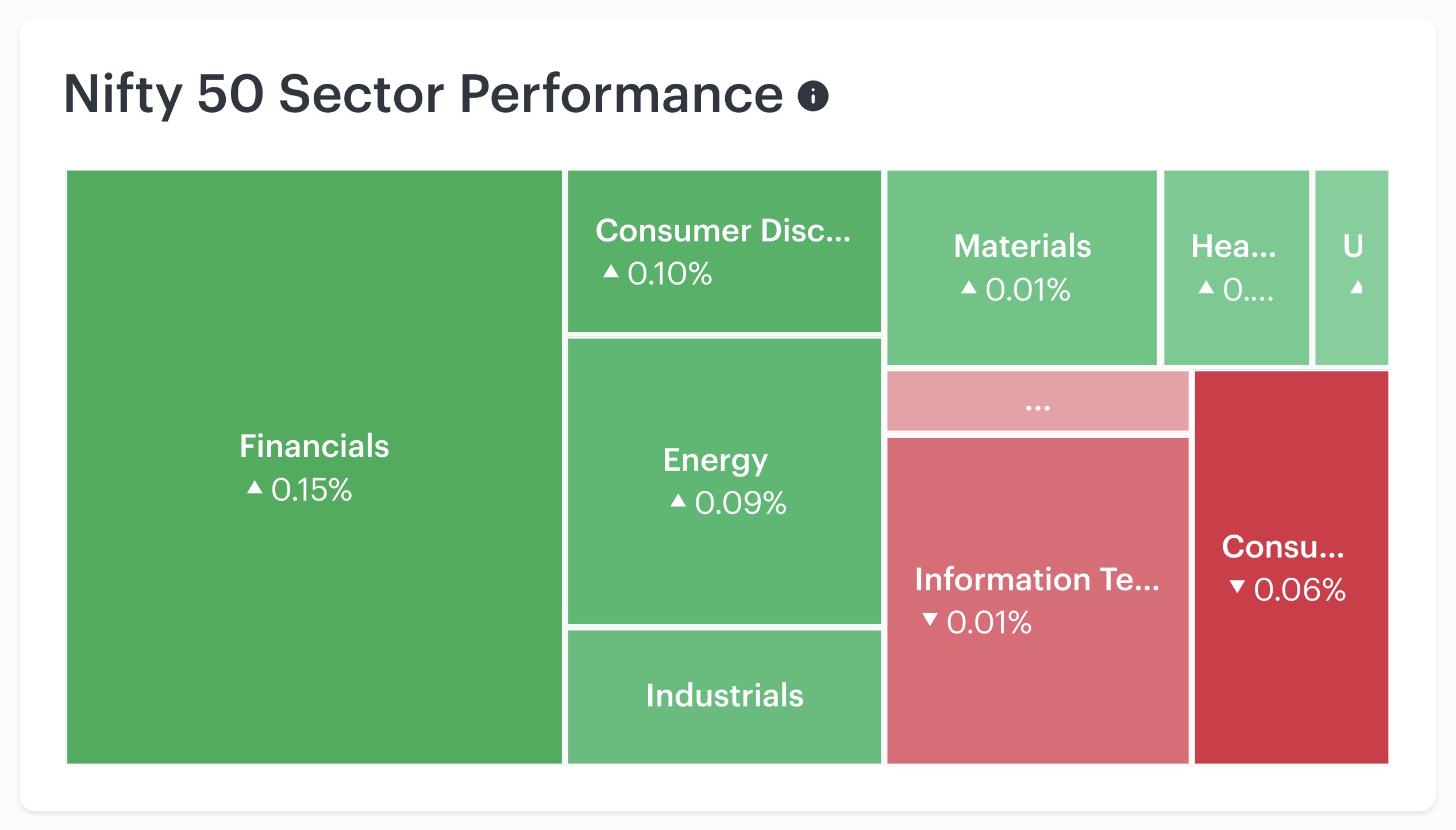The image size is (1456, 830).
Task: Select the dark red Consu... tile
Action: pyautogui.click(x=1291, y=567)
